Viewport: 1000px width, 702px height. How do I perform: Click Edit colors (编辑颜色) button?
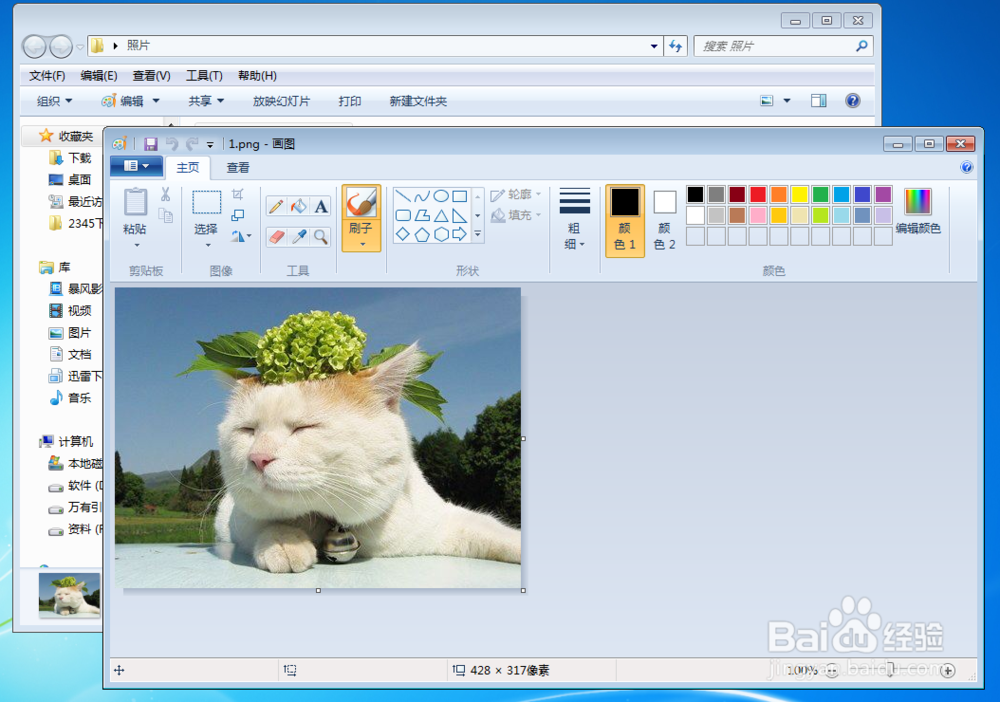pos(918,212)
